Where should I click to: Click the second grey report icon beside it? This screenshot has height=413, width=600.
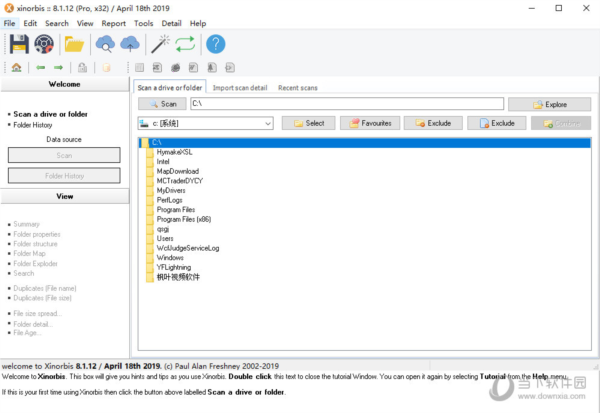point(157,68)
